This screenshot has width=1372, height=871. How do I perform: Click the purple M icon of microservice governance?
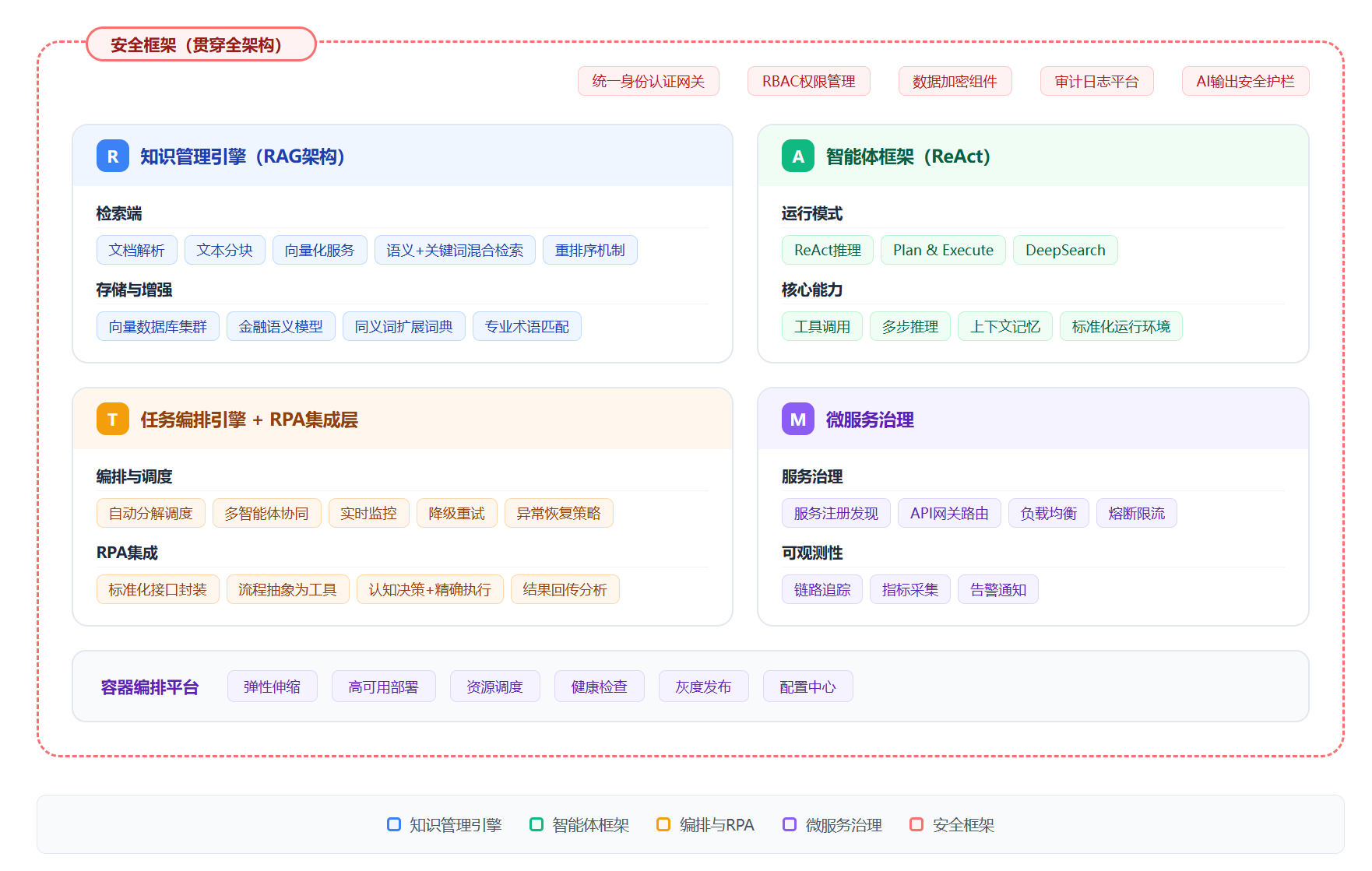pyautogui.click(x=798, y=419)
